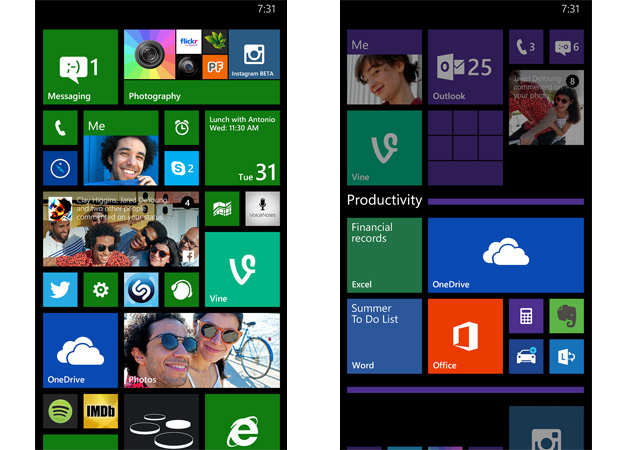Open the calendar tile Lunch with Antonio
The image size is (630, 450).
[242, 148]
